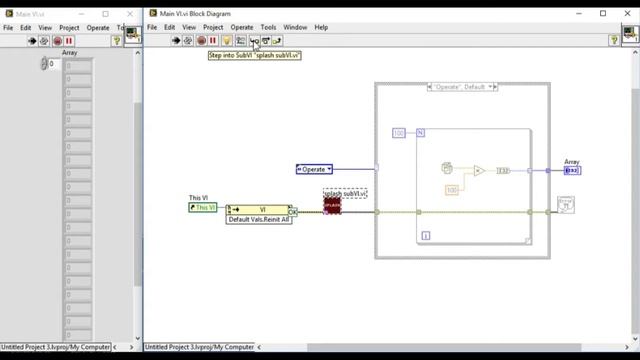Click first Array element in front panel

(x=78, y=66)
